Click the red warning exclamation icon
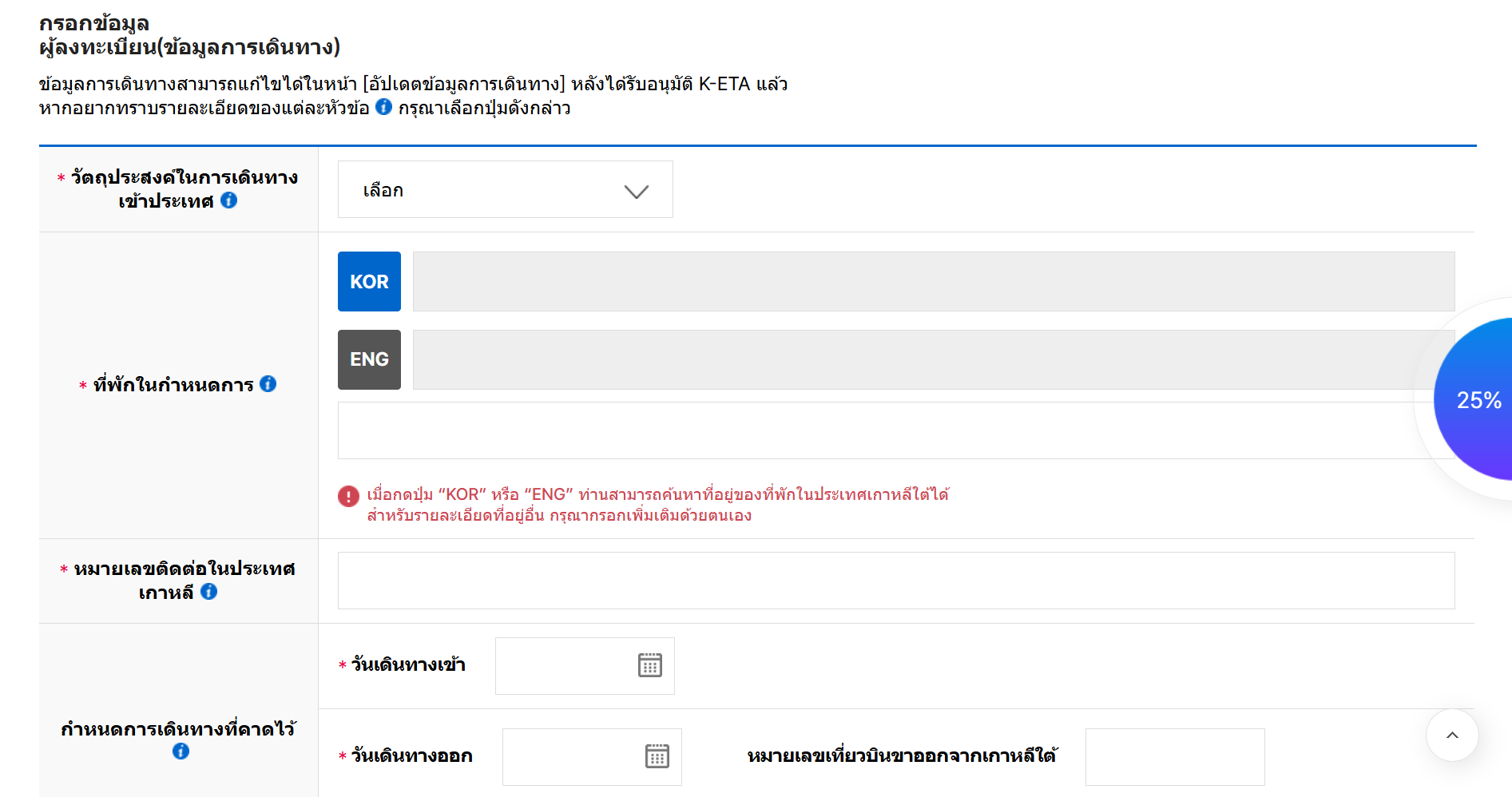This screenshot has height=797, width=1512. tap(347, 497)
